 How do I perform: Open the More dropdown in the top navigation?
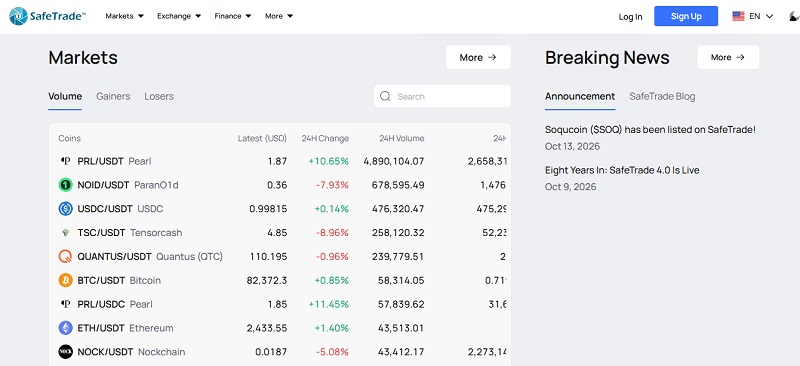[x=279, y=16]
